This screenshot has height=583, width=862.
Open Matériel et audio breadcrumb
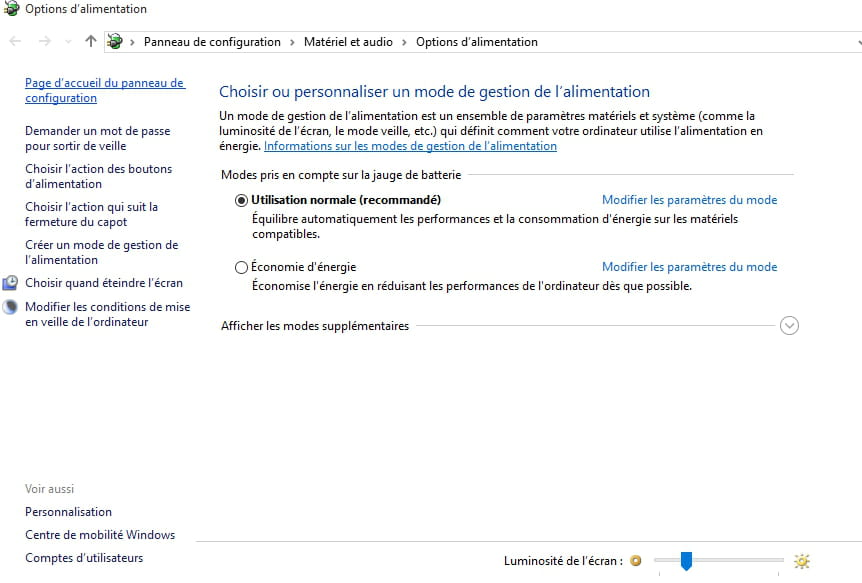[348, 42]
